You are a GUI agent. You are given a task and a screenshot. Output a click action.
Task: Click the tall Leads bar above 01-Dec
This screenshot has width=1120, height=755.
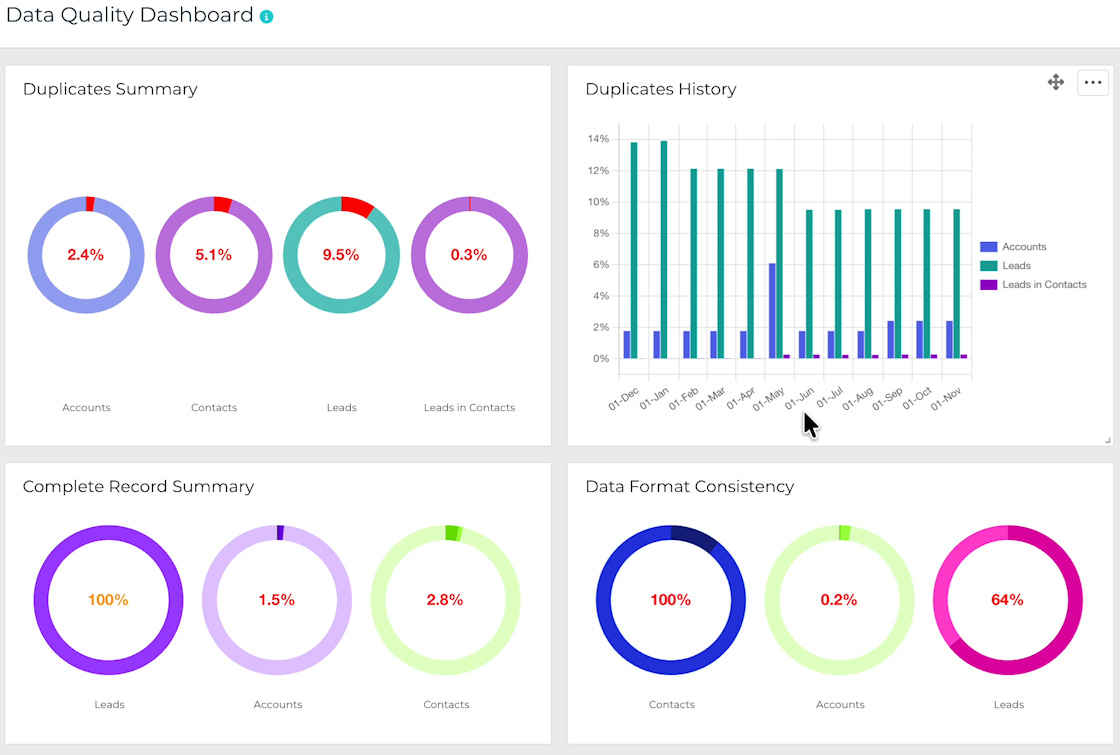(x=632, y=250)
